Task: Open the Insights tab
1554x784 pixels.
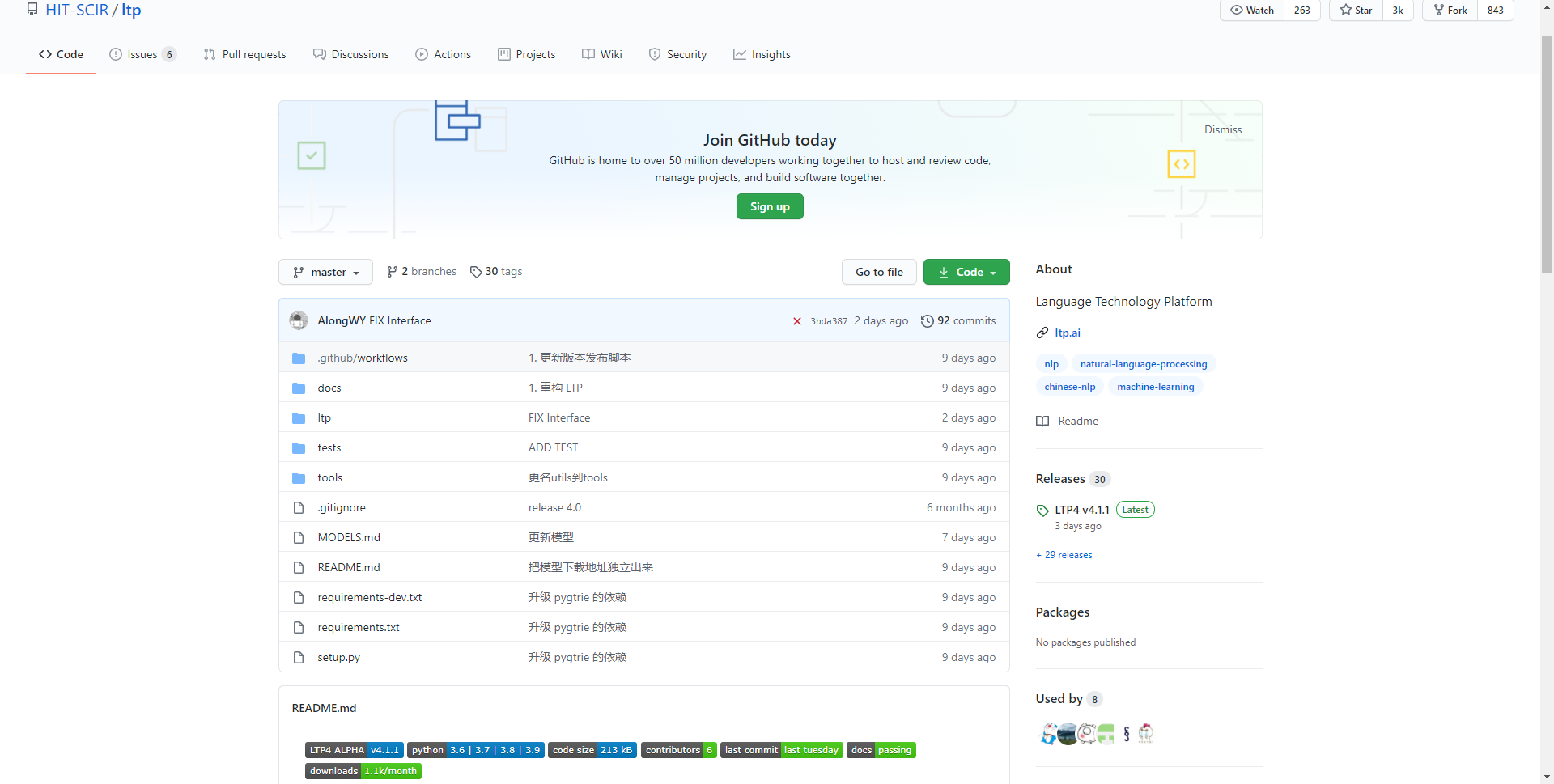Action: pos(762,54)
